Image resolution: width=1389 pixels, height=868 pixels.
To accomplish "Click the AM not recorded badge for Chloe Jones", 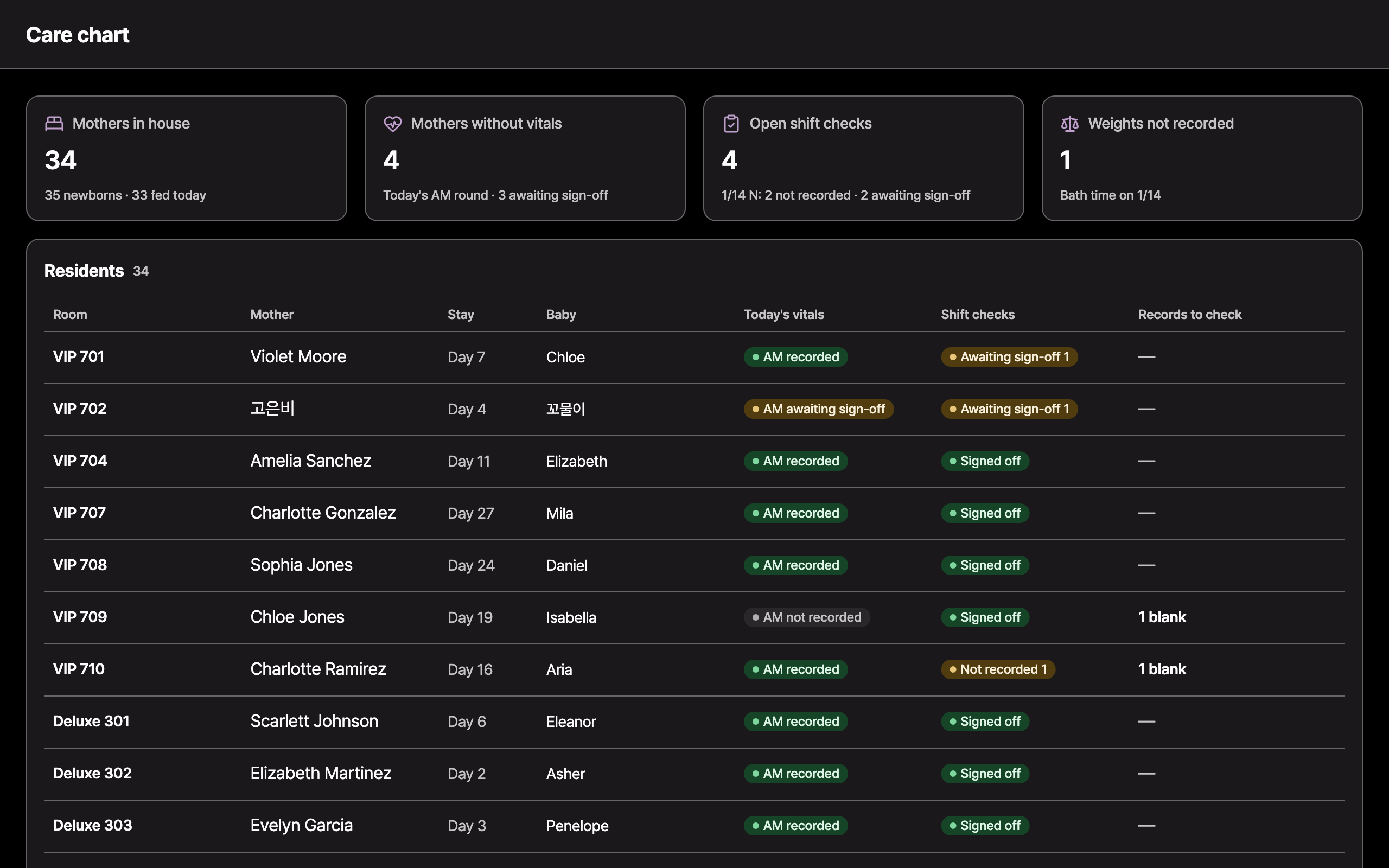I will 806,617.
